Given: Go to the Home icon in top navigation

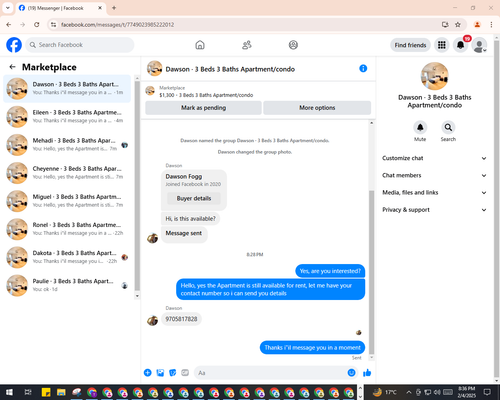Looking at the screenshot, I should click(x=200, y=45).
